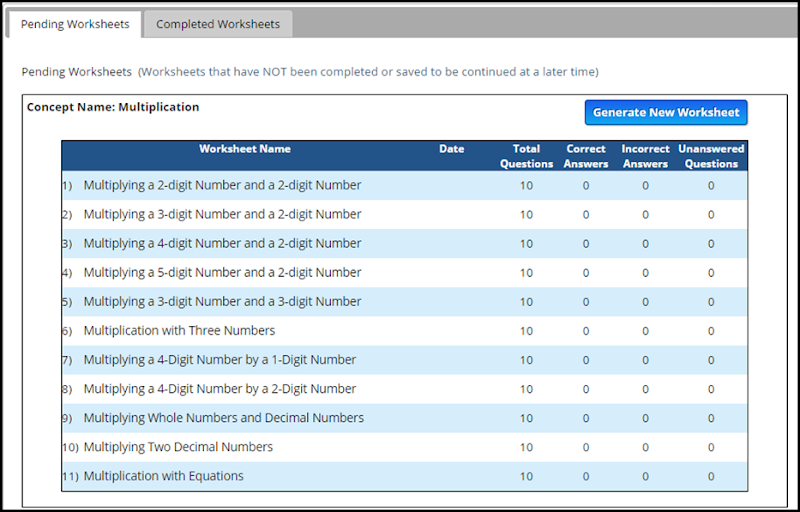Screen dimensions: 800x512
Task: Click unanswered value for 2-digit and 2-digit row
Action: pyautogui.click(x=711, y=186)
